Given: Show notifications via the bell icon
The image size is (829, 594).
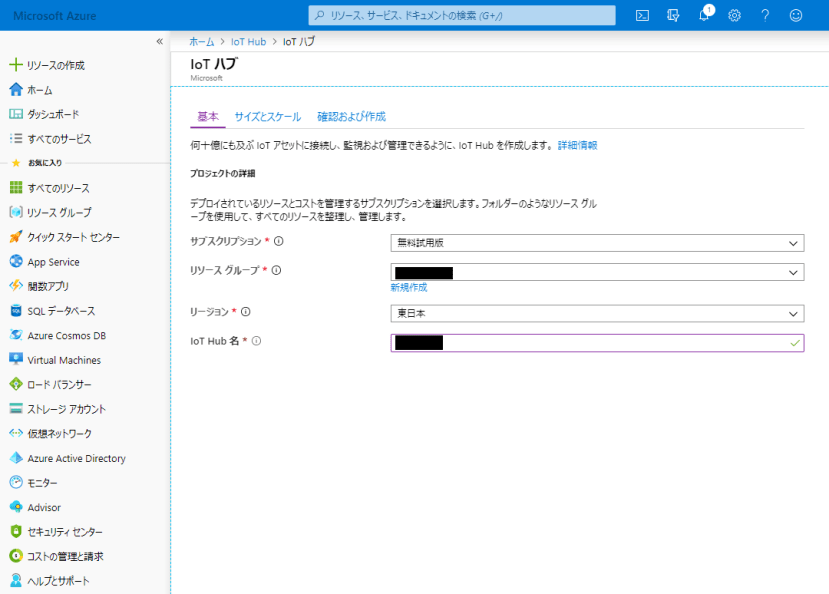Looking at the screenshot, I should click(705, 14).
